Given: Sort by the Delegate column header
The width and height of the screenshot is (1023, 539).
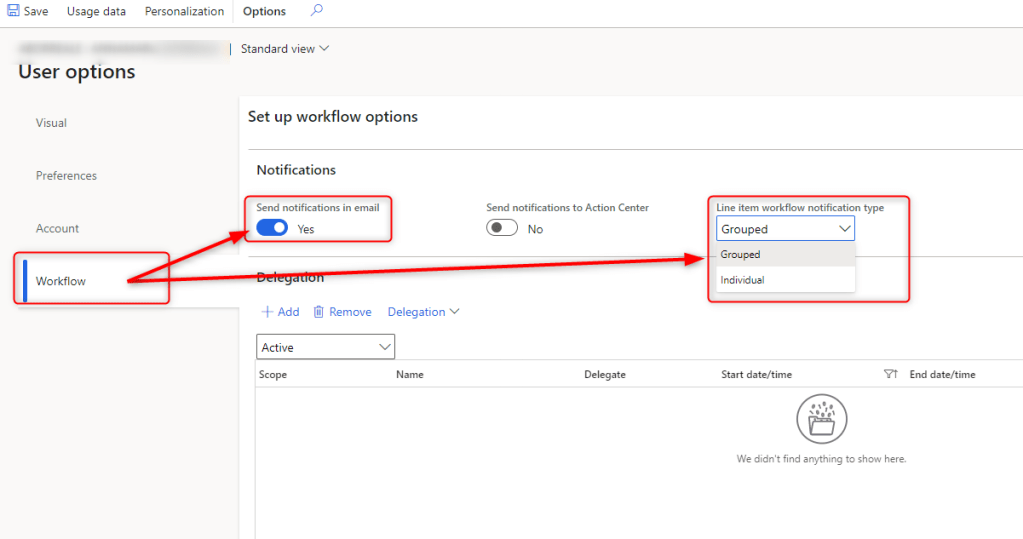Looking at the screenshot, I should pos(605,374).
